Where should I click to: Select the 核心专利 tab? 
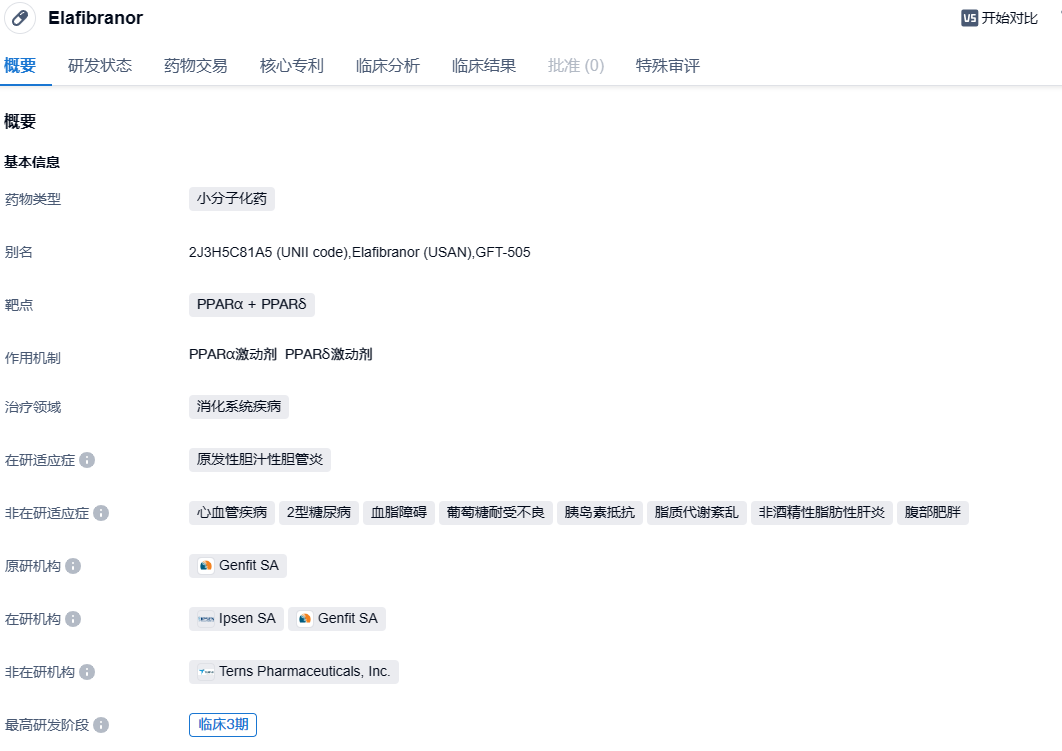[x=292, y=66]
